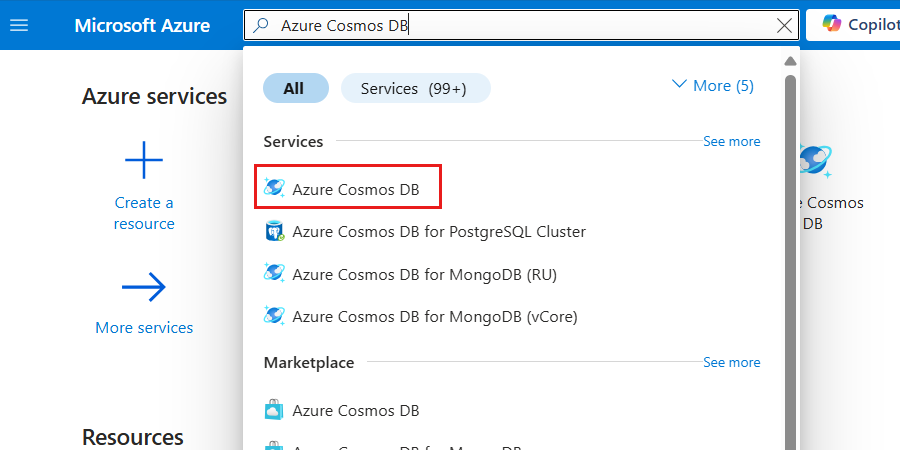Open Azure Cosmos DB service result
900x450 pixels.
(355, 188)
